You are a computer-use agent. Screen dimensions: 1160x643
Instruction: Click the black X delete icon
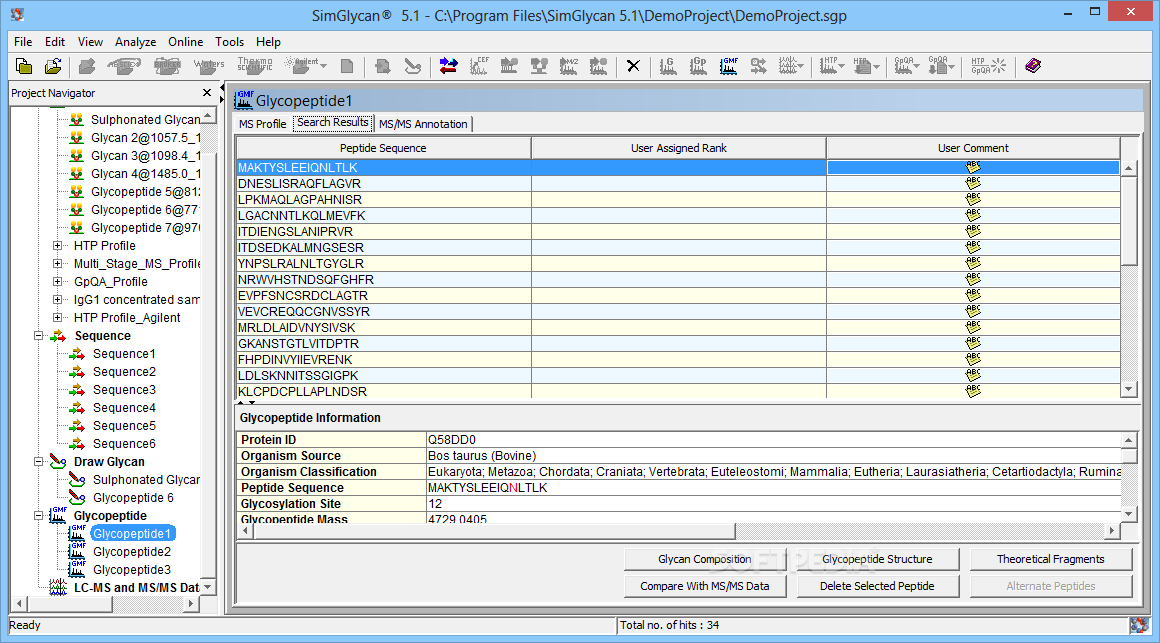[x=633, y=67]
